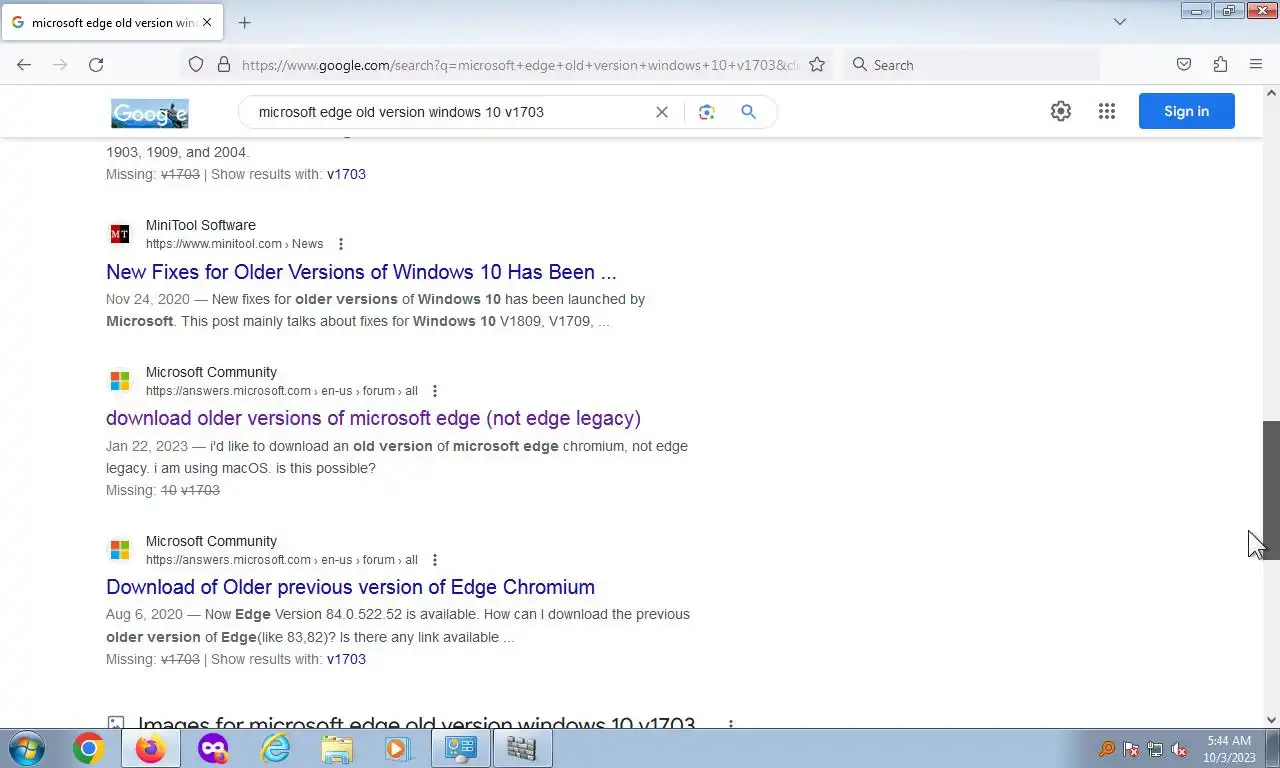This screenshot has width=1280, height=768.
Task: Open a new browser tab
Action: [x=245, y=22]
